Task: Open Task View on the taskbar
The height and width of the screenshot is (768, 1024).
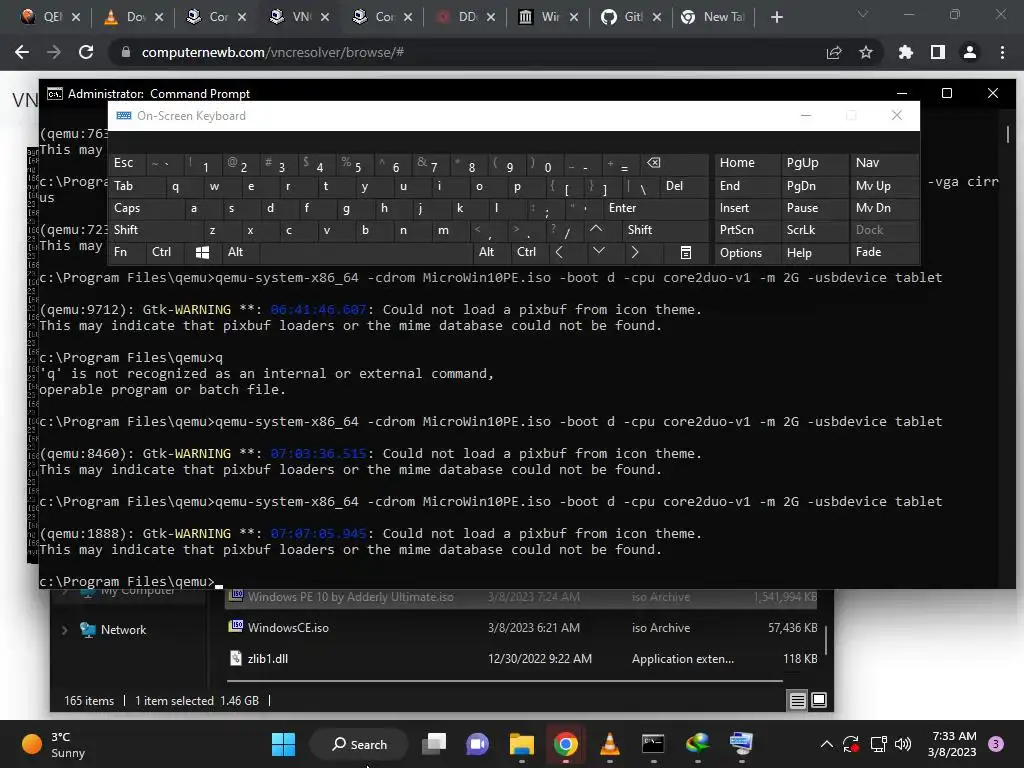Action: point(434,744)
